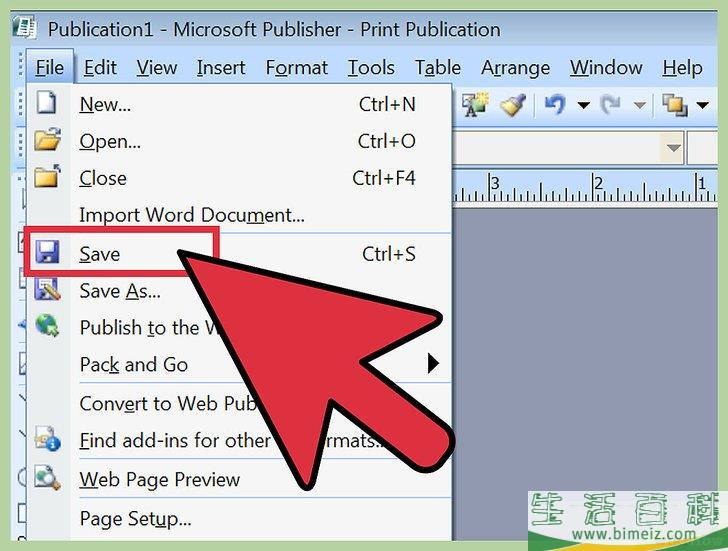Click the Find add-ins info icon

coord(47,438)
